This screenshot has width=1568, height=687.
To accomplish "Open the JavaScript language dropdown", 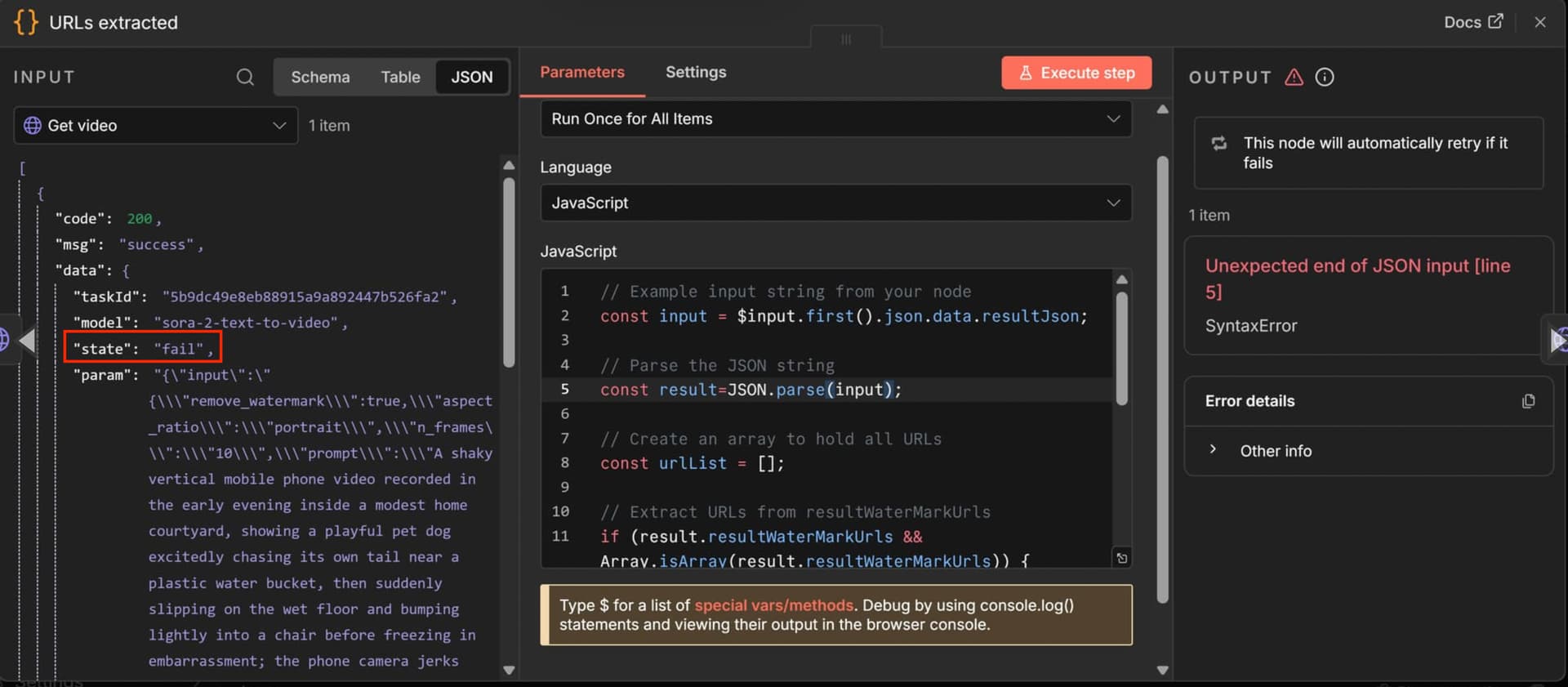I will coord(835,203).
